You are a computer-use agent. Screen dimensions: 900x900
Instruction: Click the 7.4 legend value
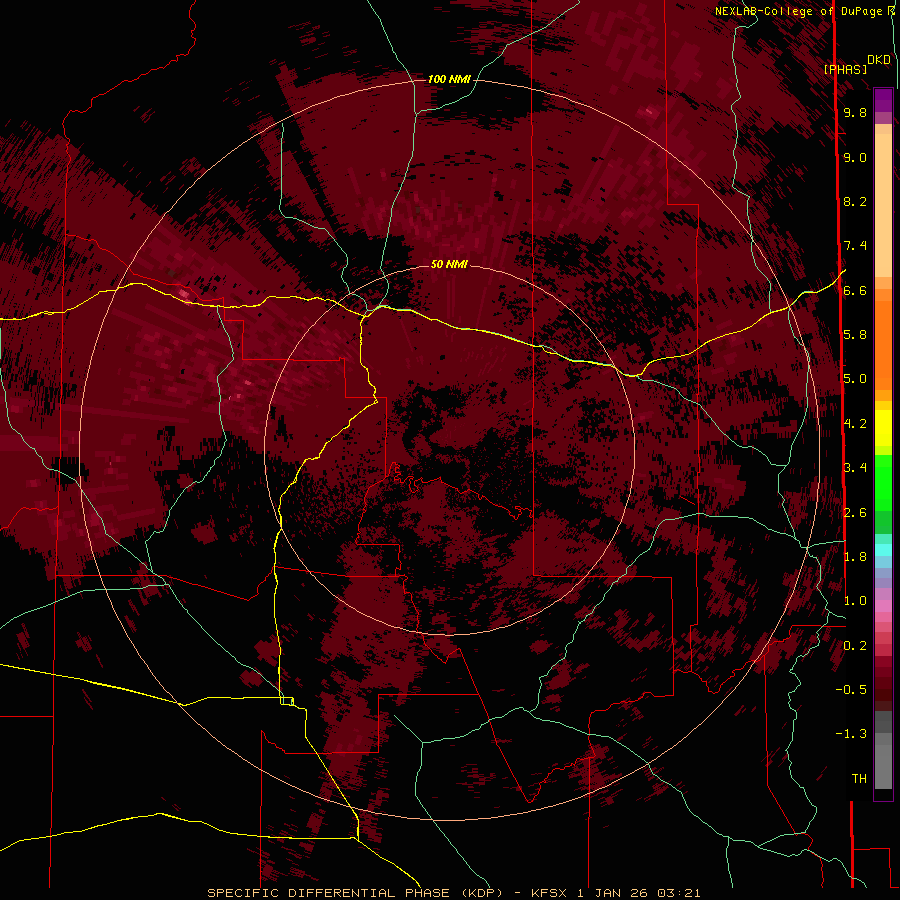855,246
